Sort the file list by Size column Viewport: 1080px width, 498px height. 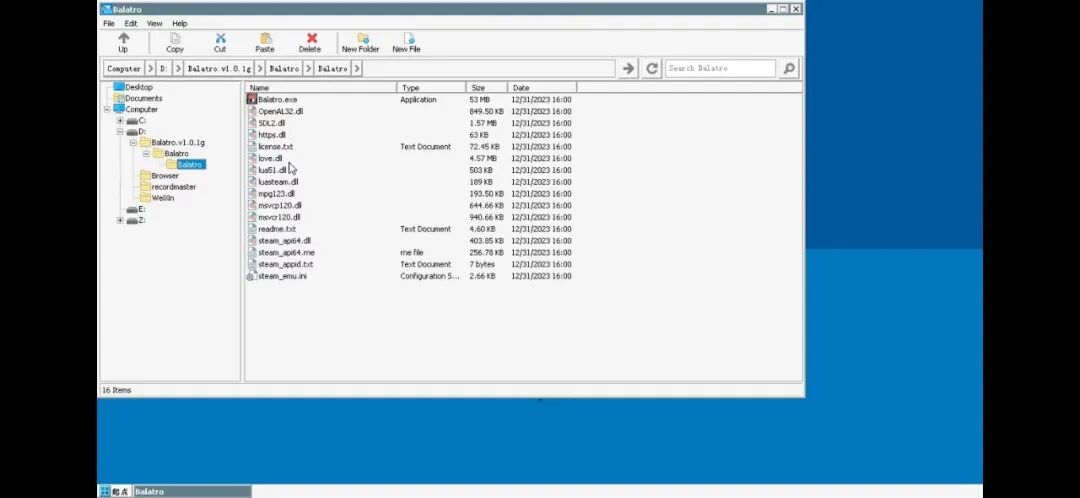[x=487, y=87]
